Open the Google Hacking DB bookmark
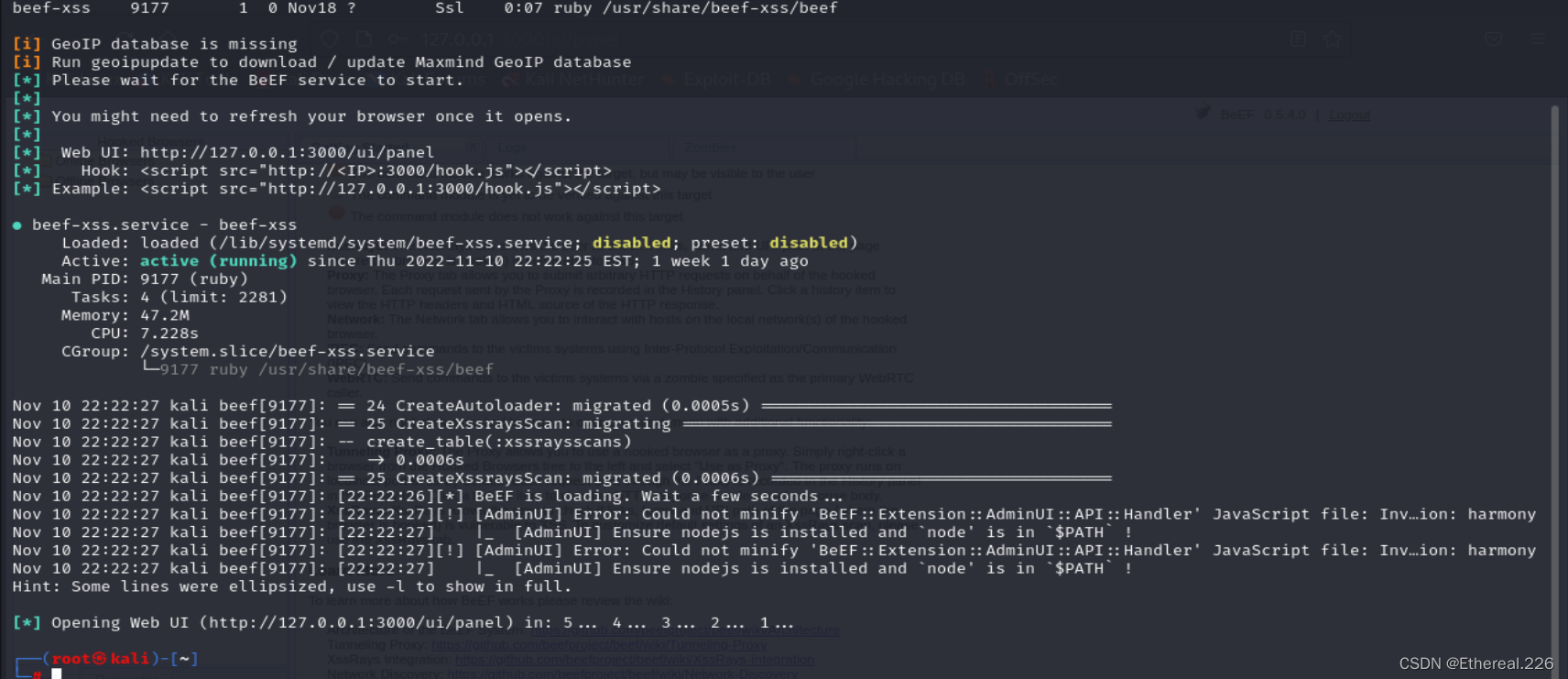 877,80
